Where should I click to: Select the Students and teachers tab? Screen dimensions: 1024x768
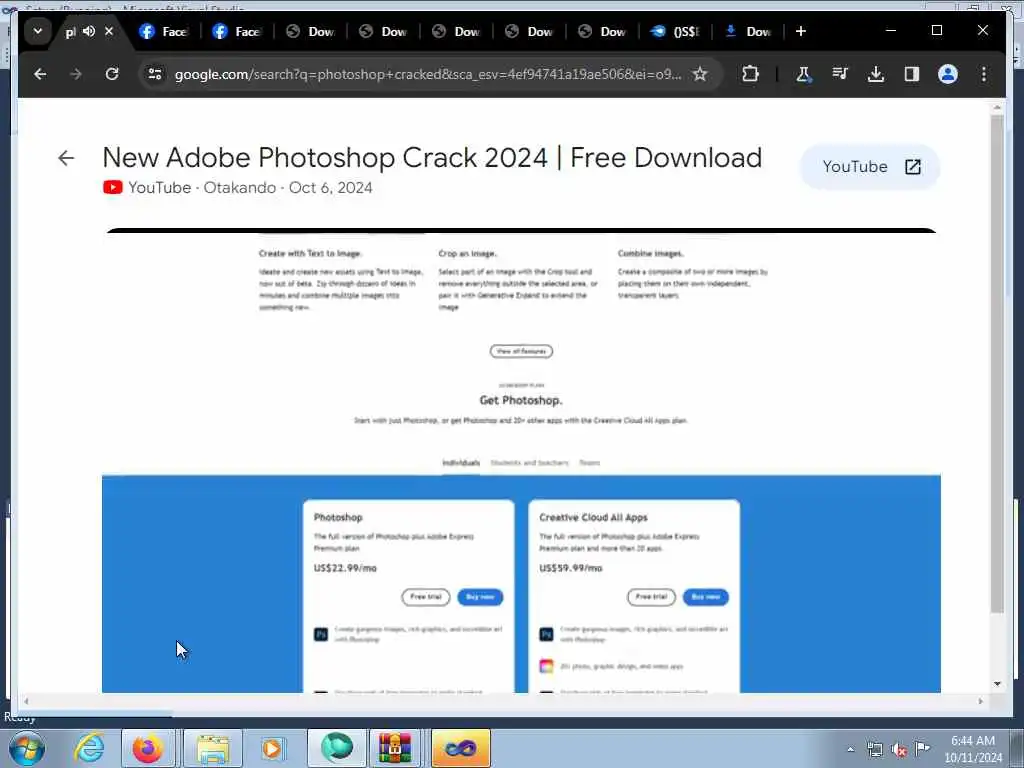coord(530,463)
